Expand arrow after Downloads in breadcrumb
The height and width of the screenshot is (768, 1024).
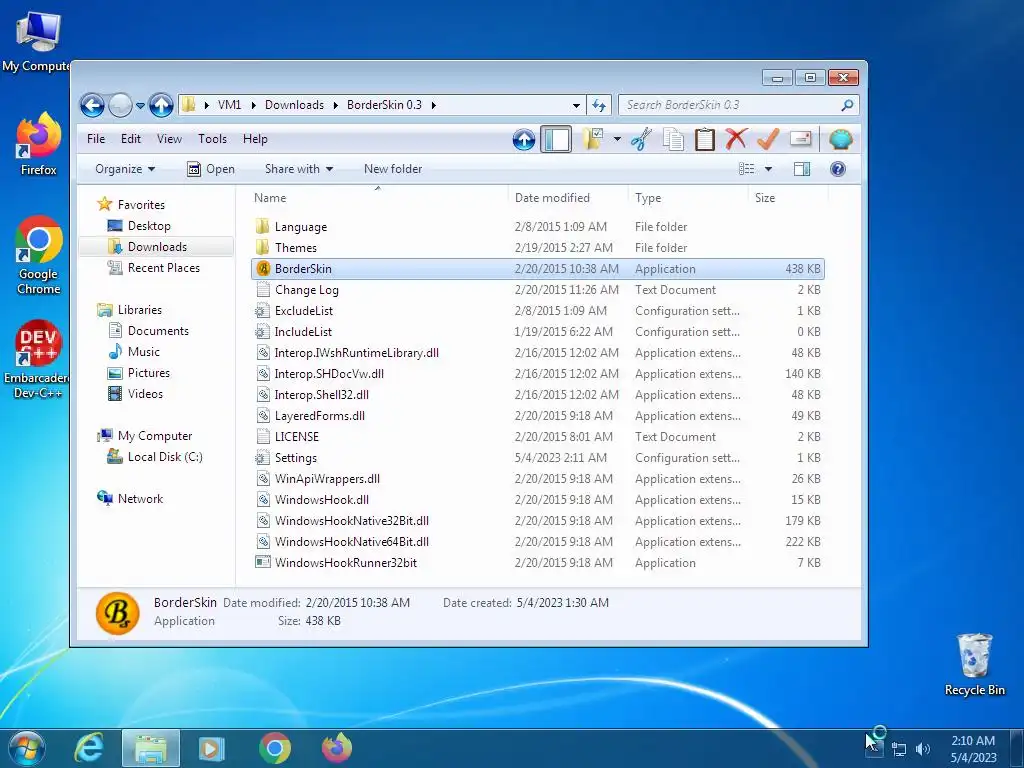(x=335, y=105)
